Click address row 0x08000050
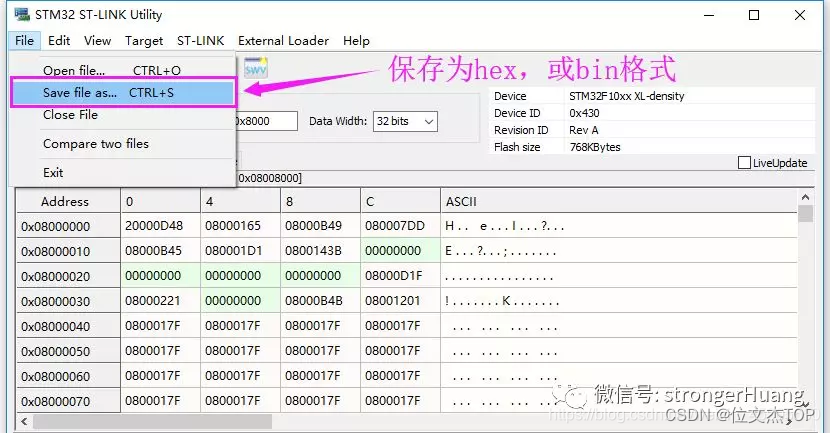 coord(68,350)
